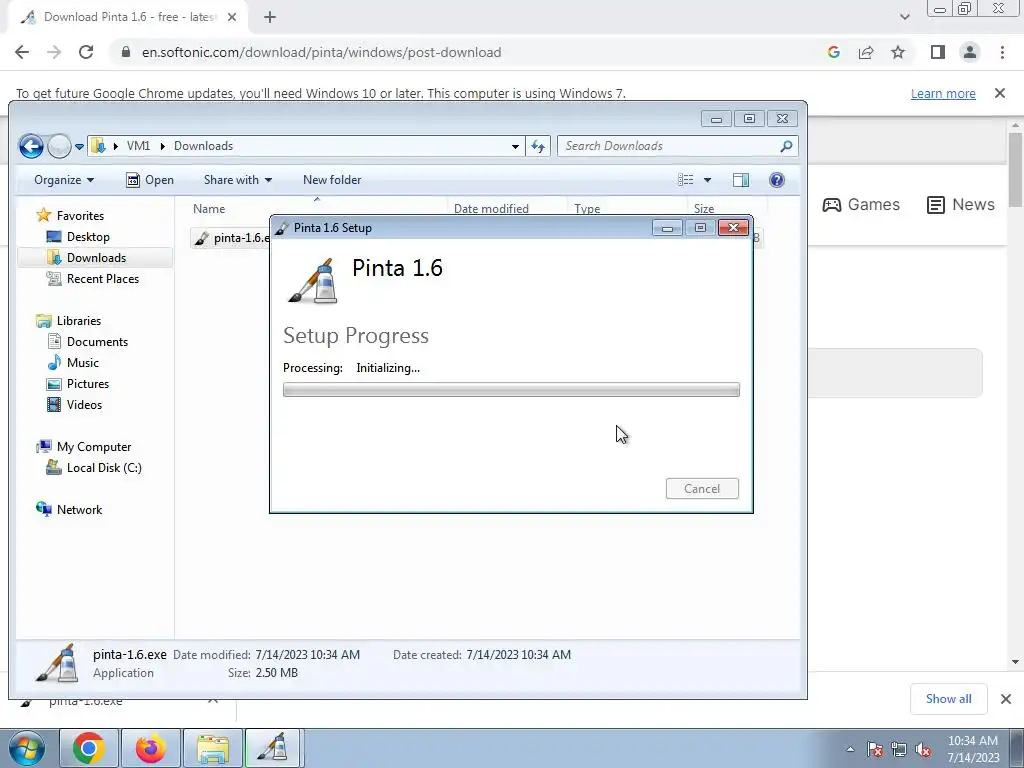Select the pinta-1.6 file row
The image size is (1024, 768).
pyautogui.click(x=230, y=238)
